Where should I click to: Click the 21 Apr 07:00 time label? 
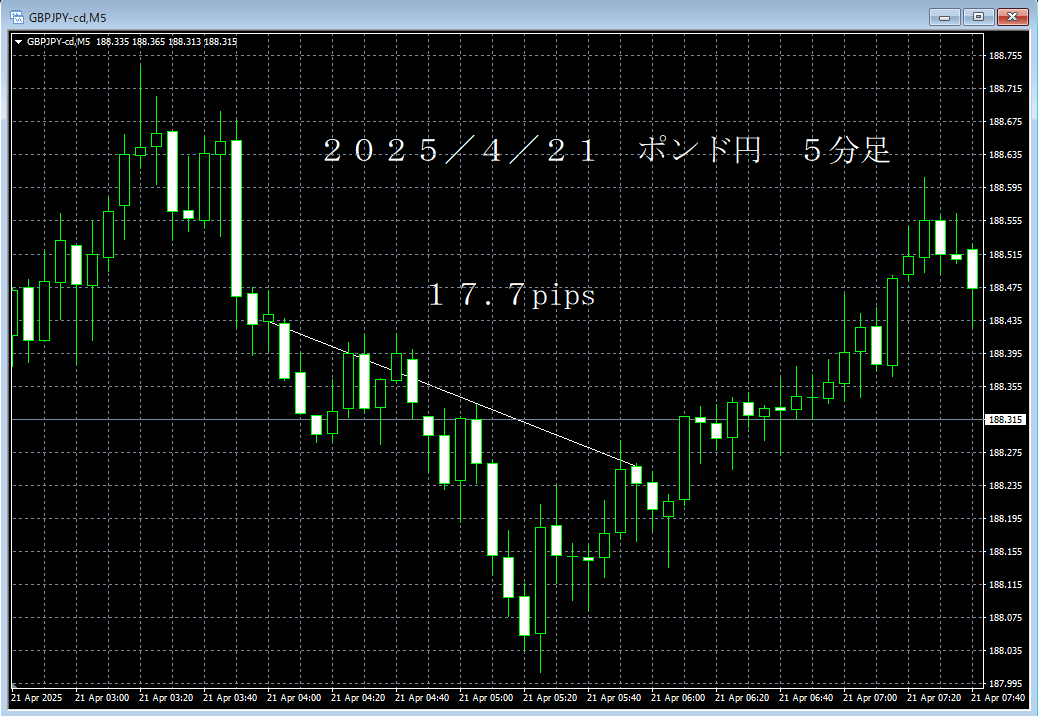[x=870, y=697]
